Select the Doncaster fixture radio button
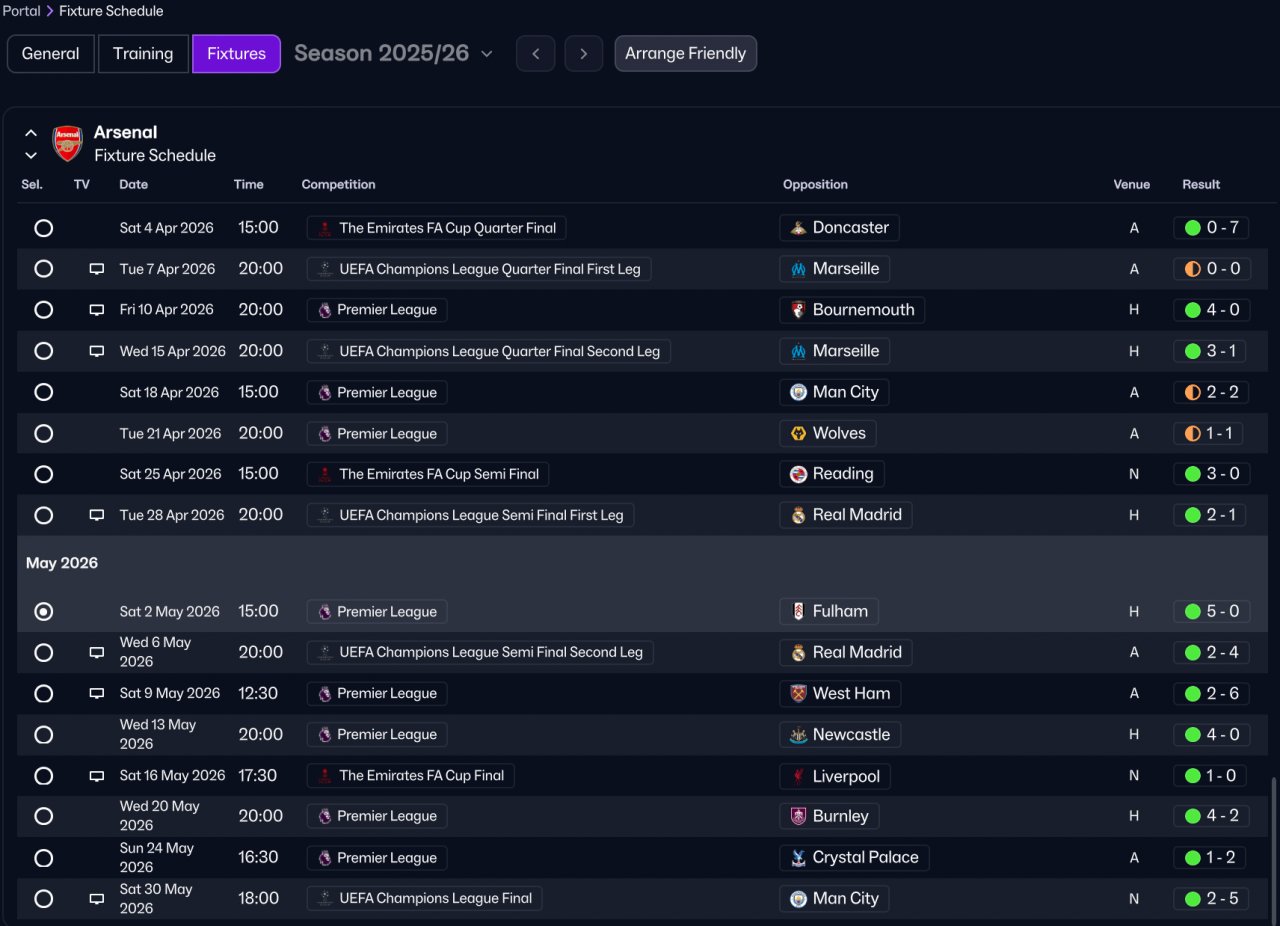Image resolution: width=1280 pixels, height=926 pixels. pyautogui.click(x=43, y=228)
